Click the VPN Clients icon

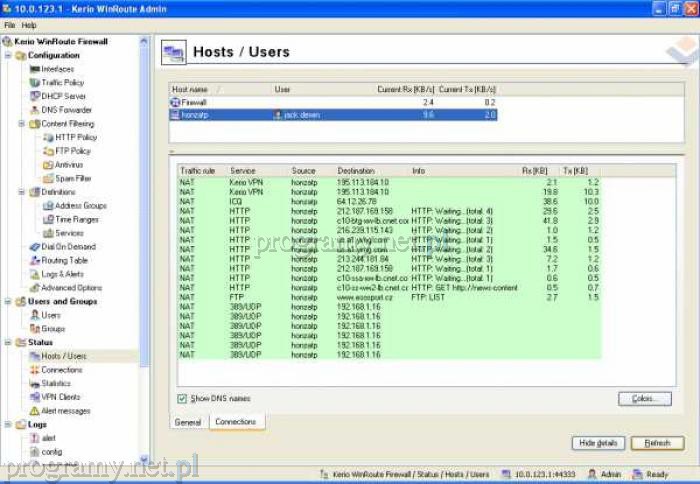(x=35, y=397)
